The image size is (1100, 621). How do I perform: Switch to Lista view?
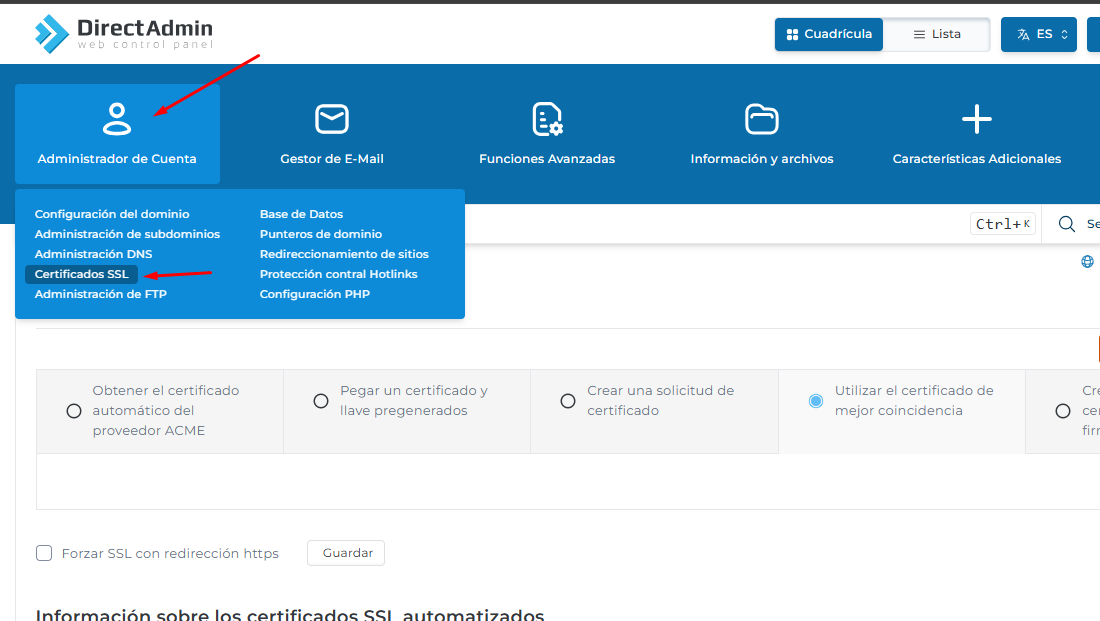pyautogui.click(x=937, y=34)
